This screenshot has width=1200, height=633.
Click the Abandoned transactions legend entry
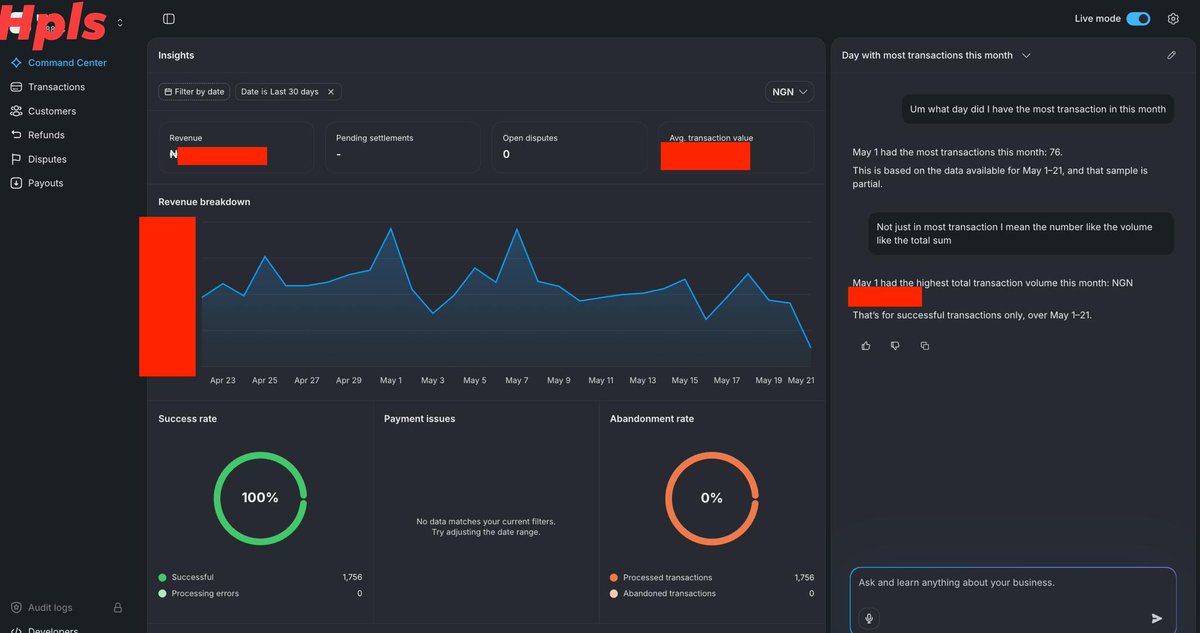[x=663, y=594]
